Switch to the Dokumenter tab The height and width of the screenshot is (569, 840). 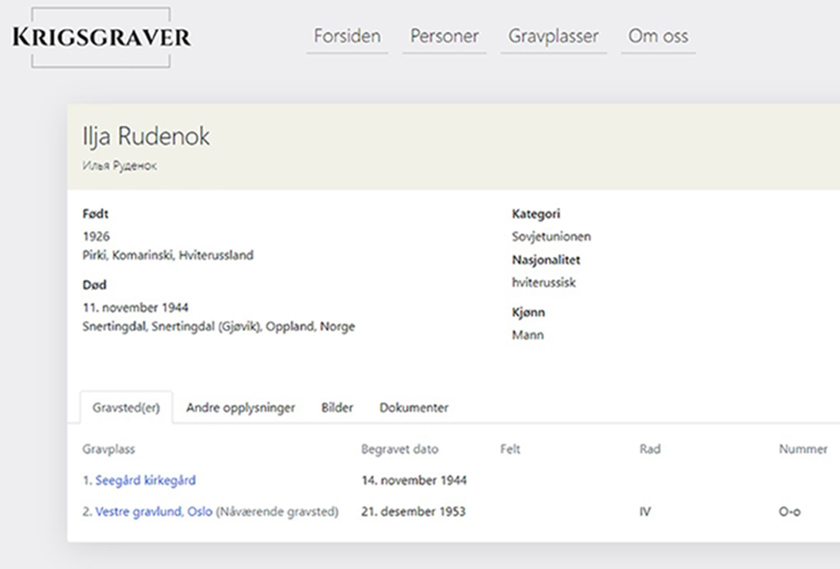414,408
